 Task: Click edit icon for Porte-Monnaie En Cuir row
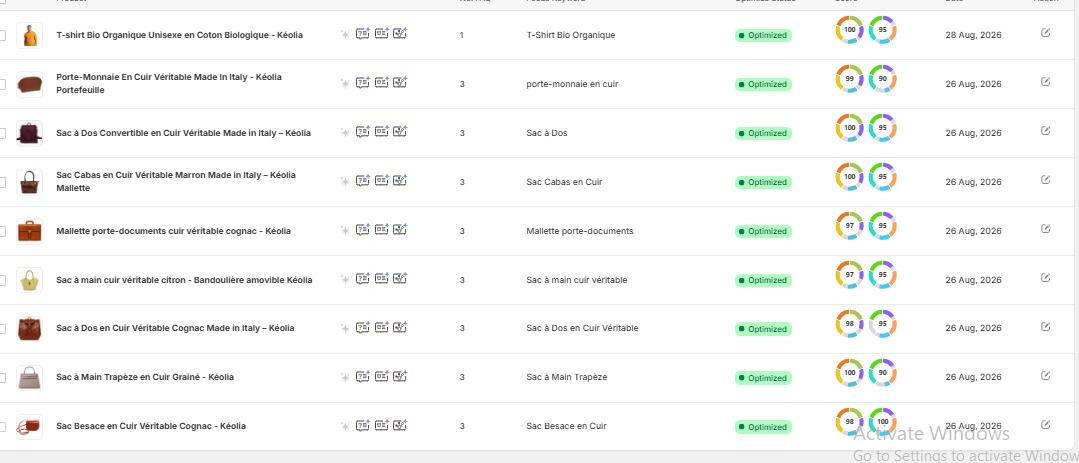tap(1045, 81)
